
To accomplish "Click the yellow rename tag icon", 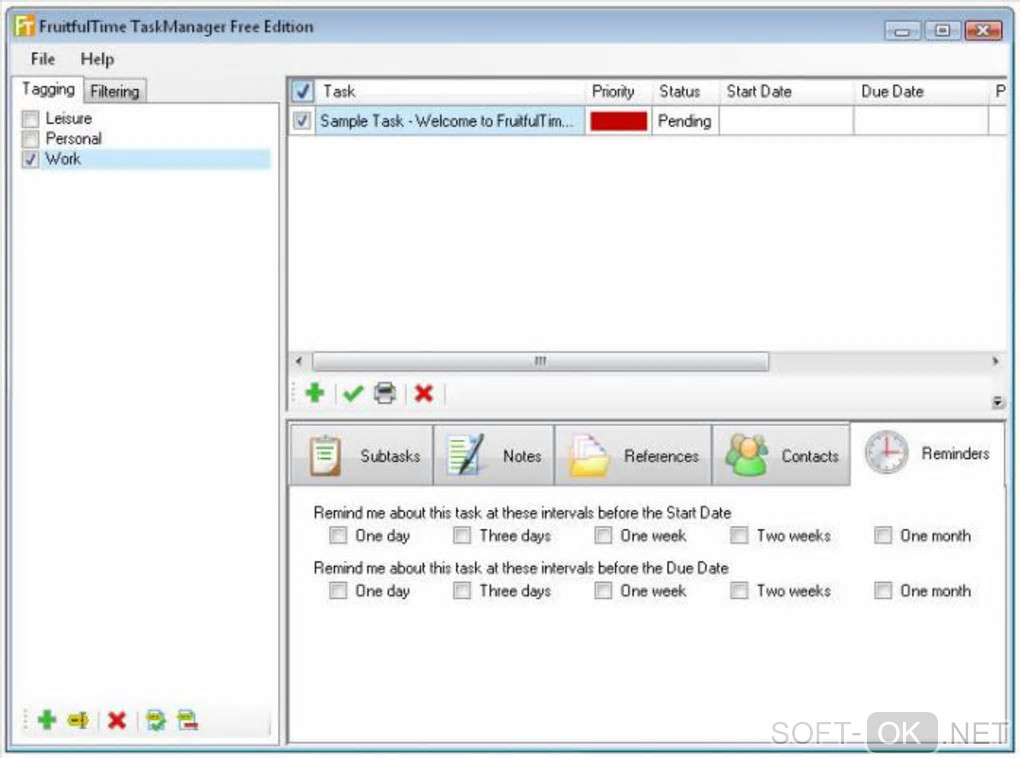I will [x=78, y=720].
